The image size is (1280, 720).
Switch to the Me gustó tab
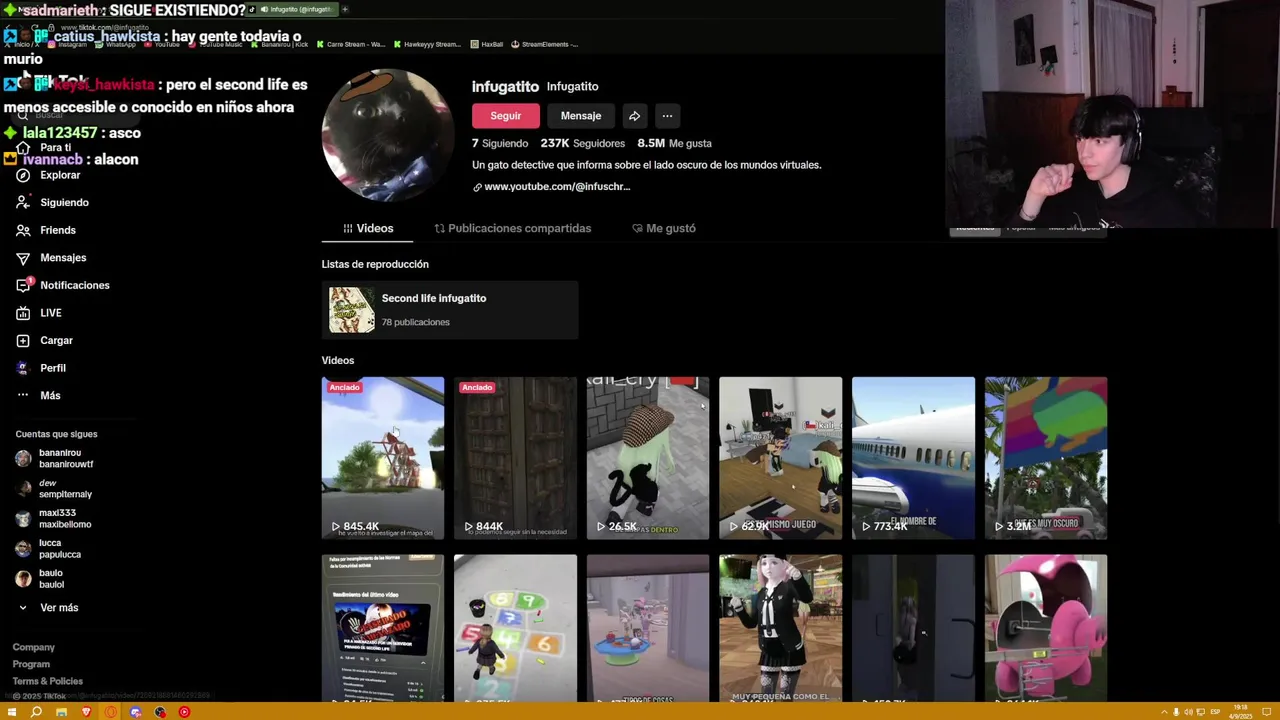(x=664, y=228)
